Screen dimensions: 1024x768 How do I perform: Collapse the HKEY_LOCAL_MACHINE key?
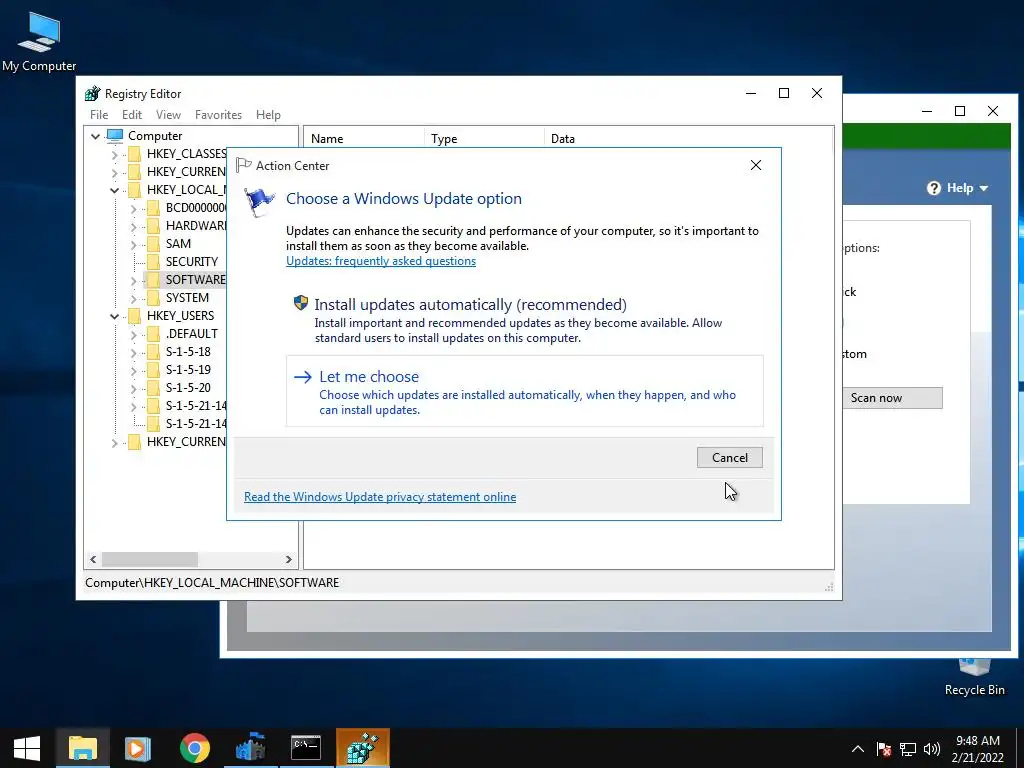coord(114,190)
